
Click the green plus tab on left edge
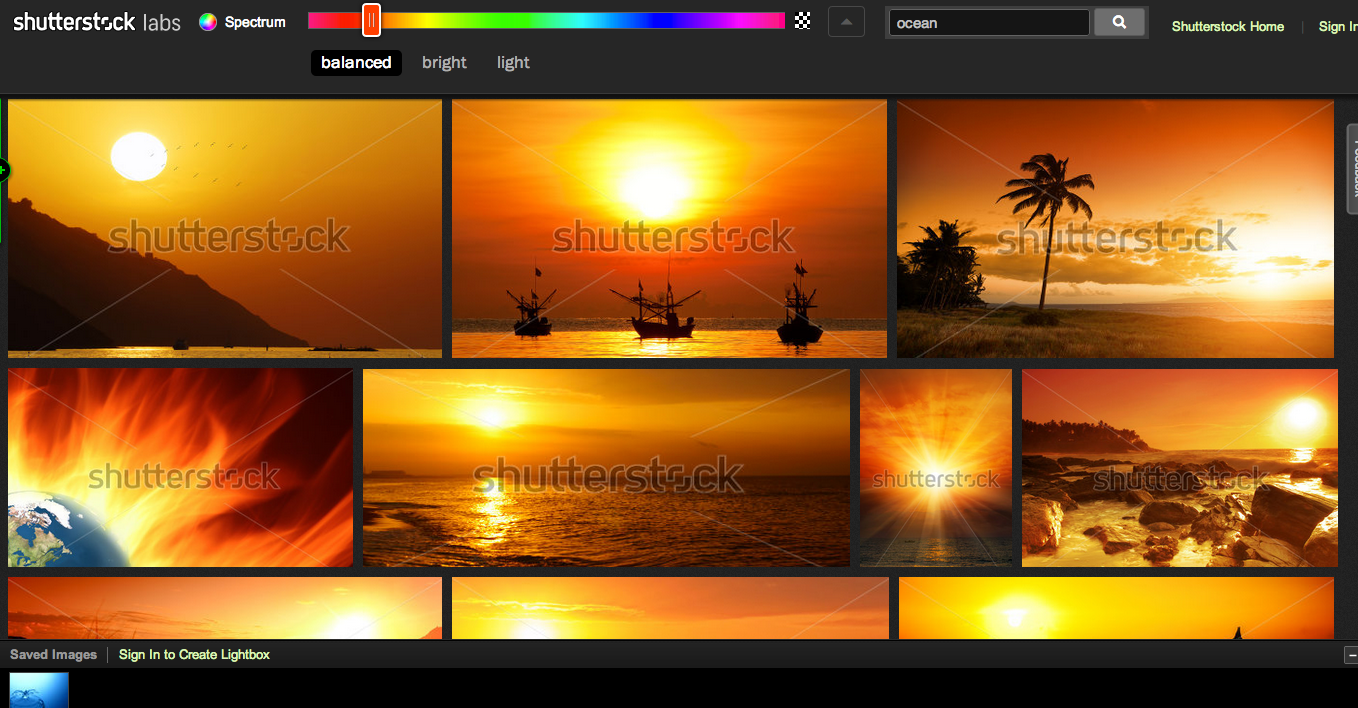pyautogui.click(x=3, y=171)
